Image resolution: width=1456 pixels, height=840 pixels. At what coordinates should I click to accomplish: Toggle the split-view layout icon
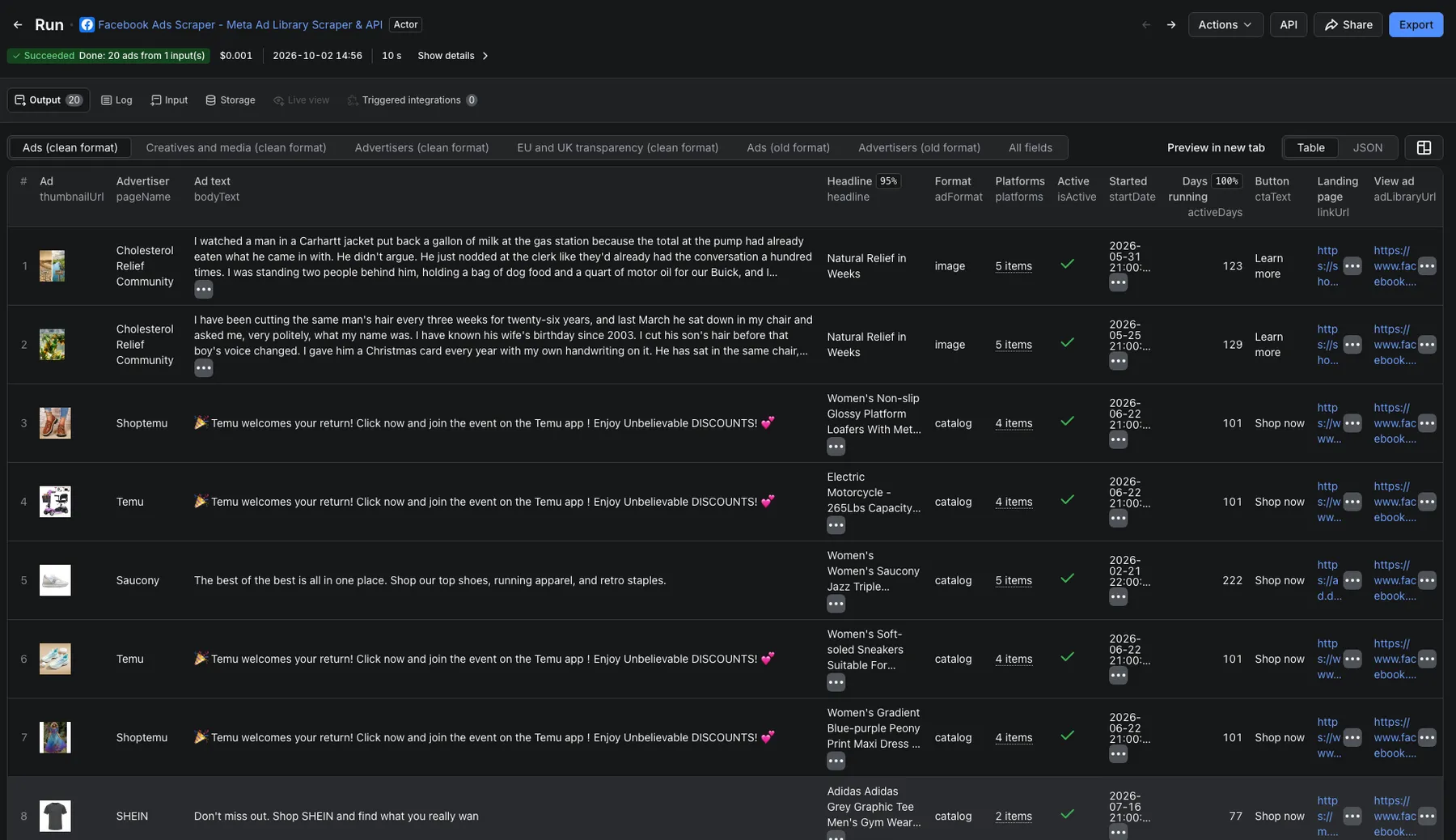pos(1424,147)
